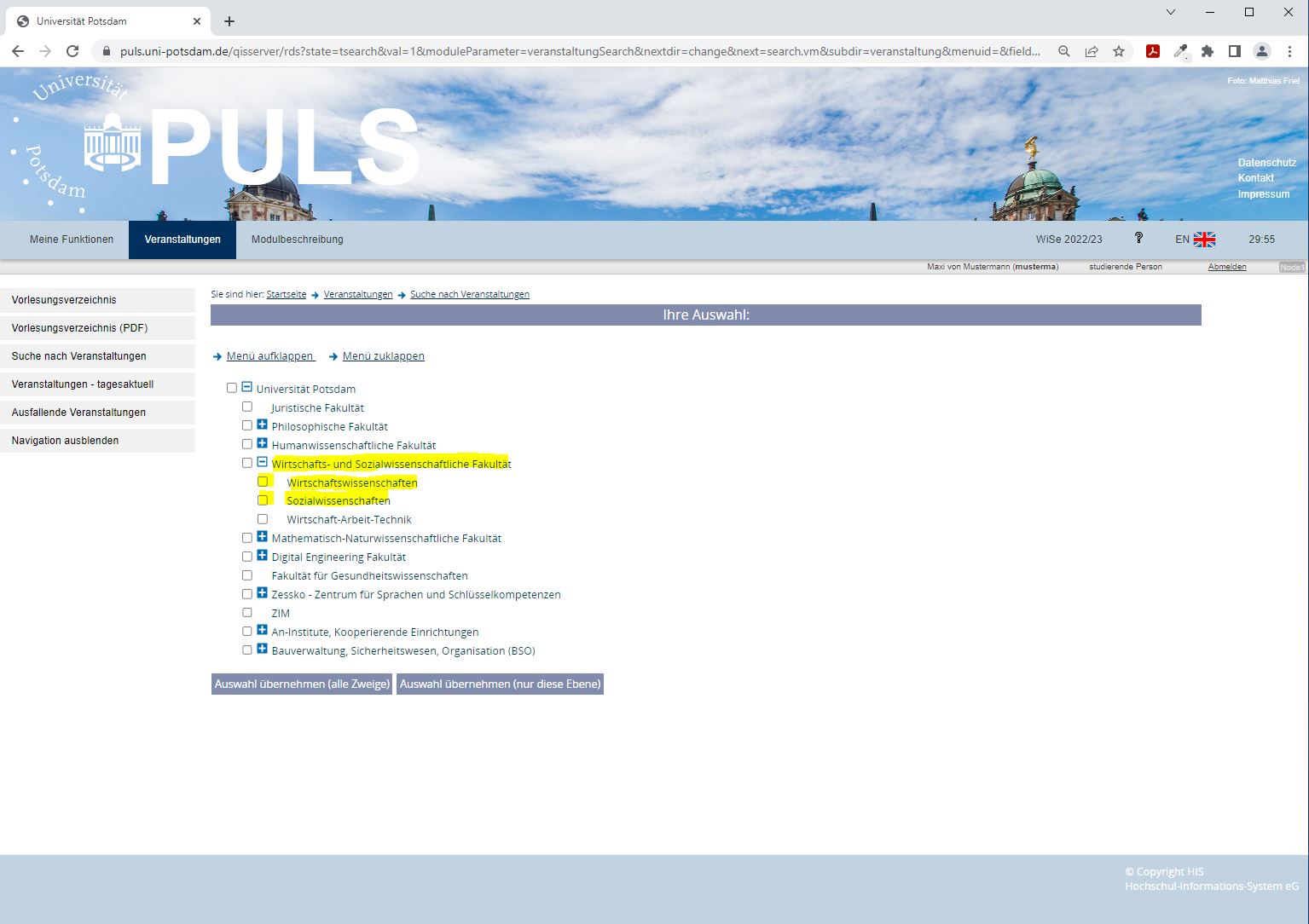Image resolution: width=1309 pixels, height=924 pixels.
Task: Toggle the browser side panel icon
Action: [x=1234, y=51]
